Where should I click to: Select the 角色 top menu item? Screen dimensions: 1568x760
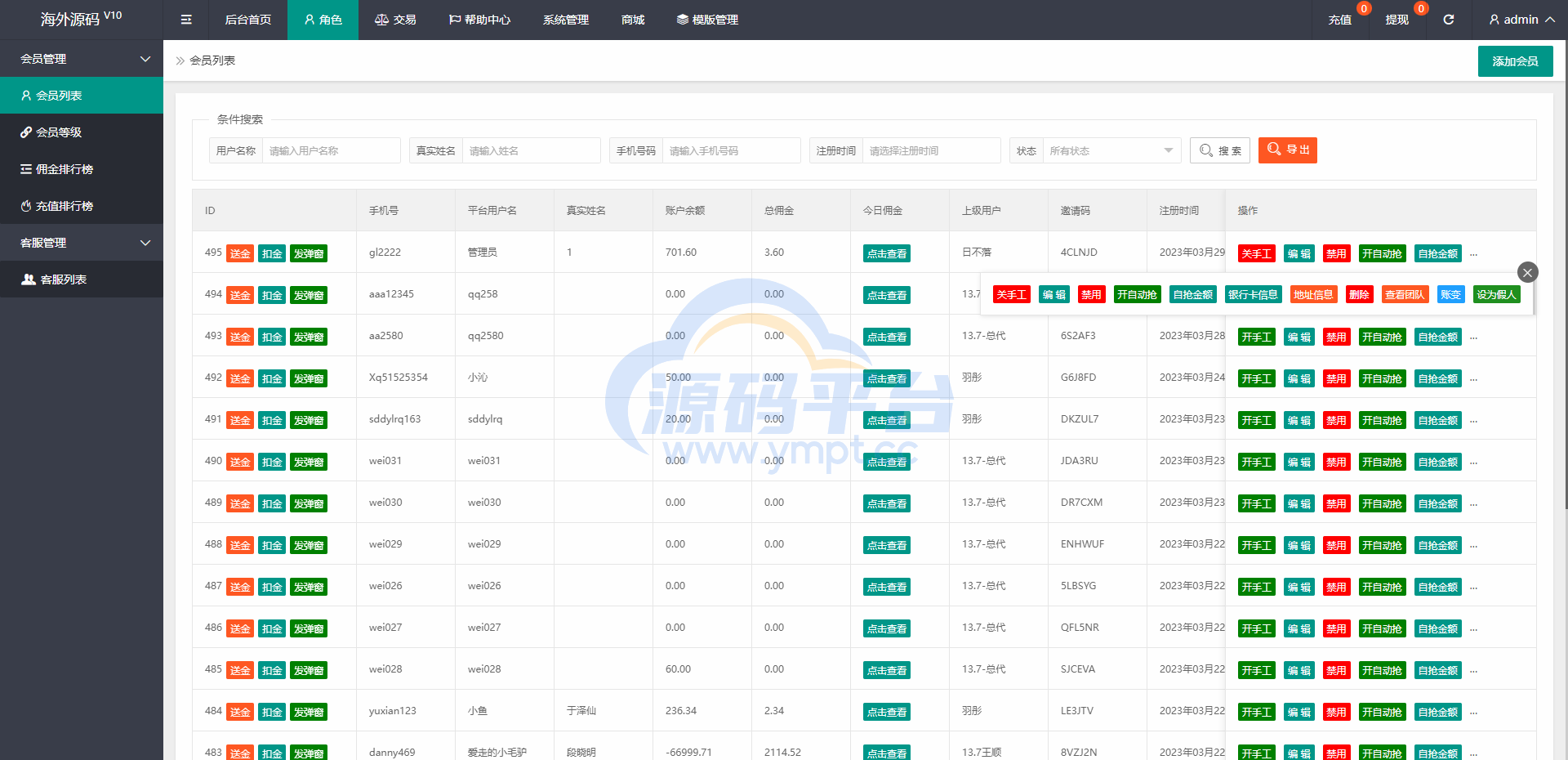(323, 20)
